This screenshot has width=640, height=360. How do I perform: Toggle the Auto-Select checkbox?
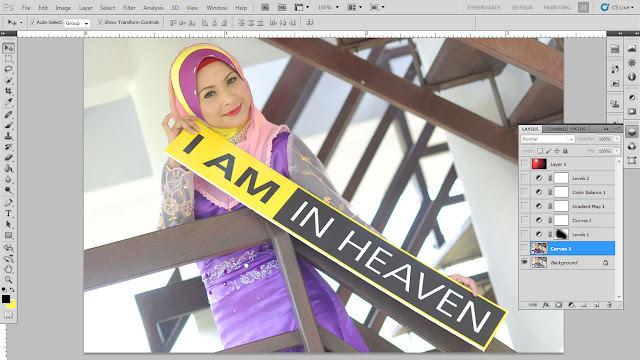coord(32,22)
